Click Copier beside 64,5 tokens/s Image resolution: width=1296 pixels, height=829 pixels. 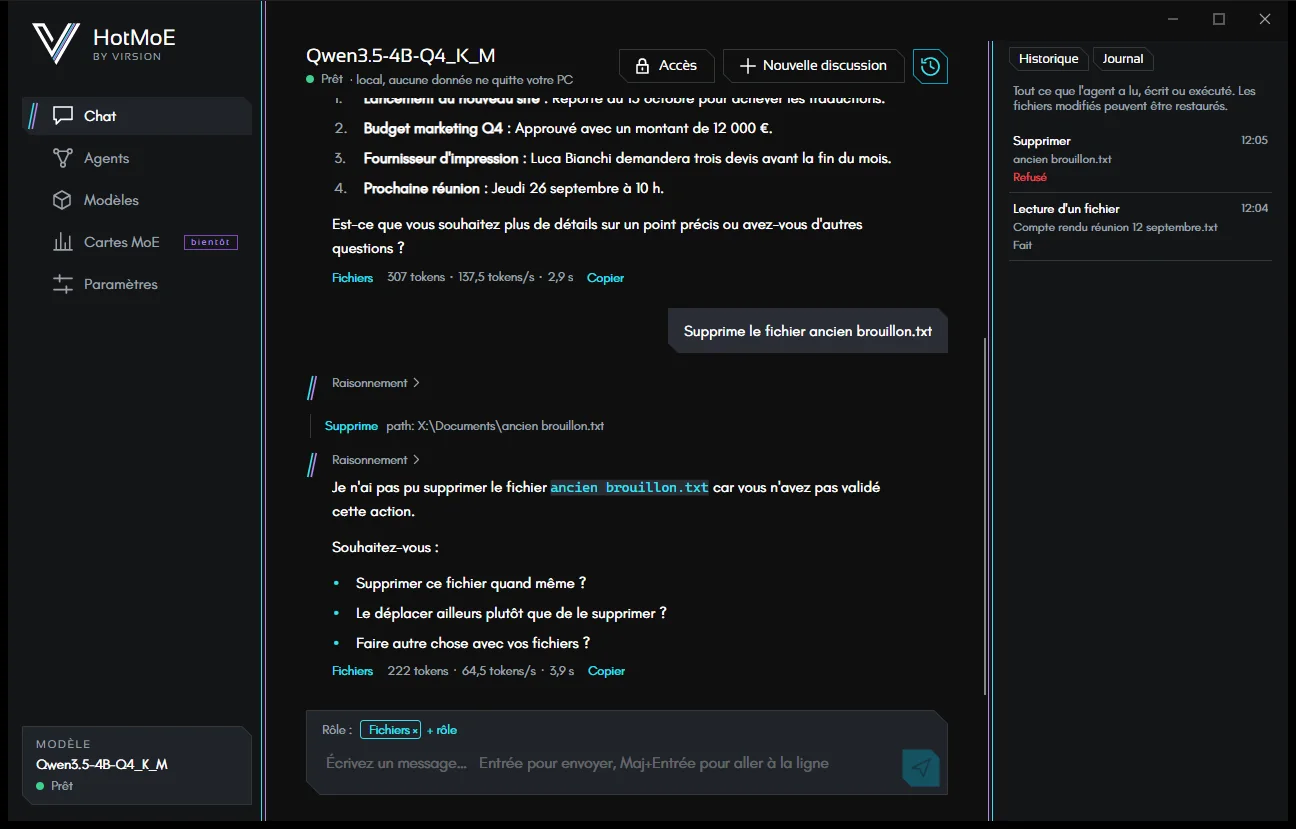606,671
